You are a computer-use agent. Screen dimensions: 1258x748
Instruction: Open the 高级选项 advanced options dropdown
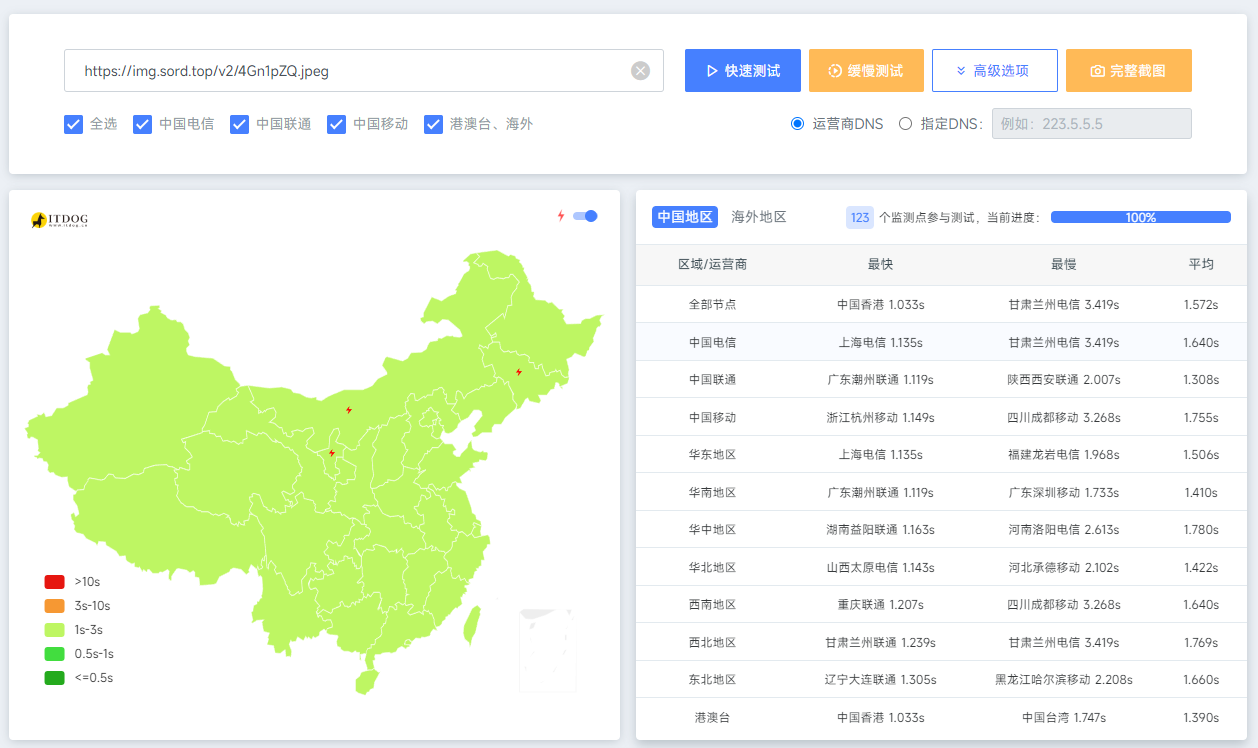click(995, 70)
